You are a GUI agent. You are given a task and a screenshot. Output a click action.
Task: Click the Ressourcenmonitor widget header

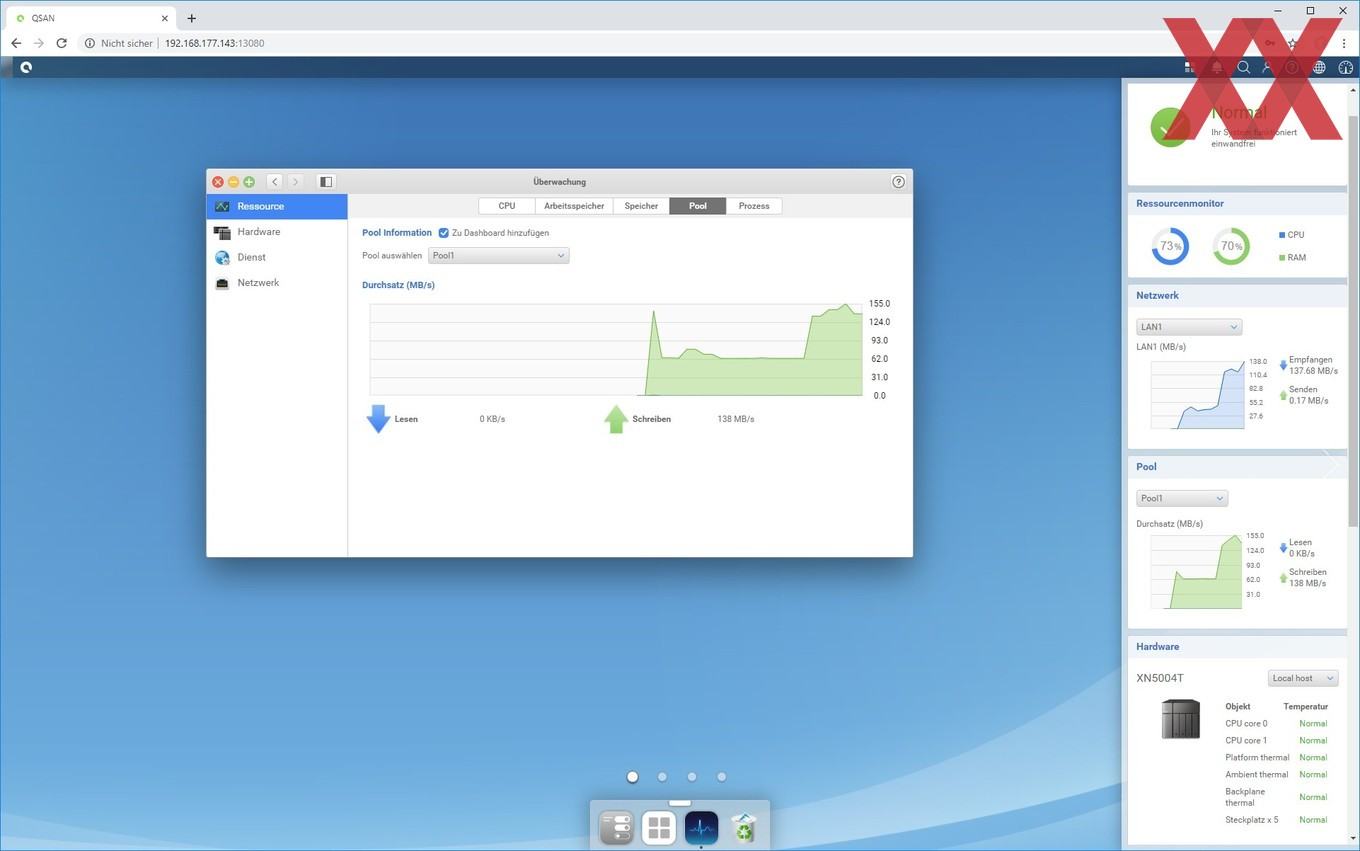click(1237, 203)
